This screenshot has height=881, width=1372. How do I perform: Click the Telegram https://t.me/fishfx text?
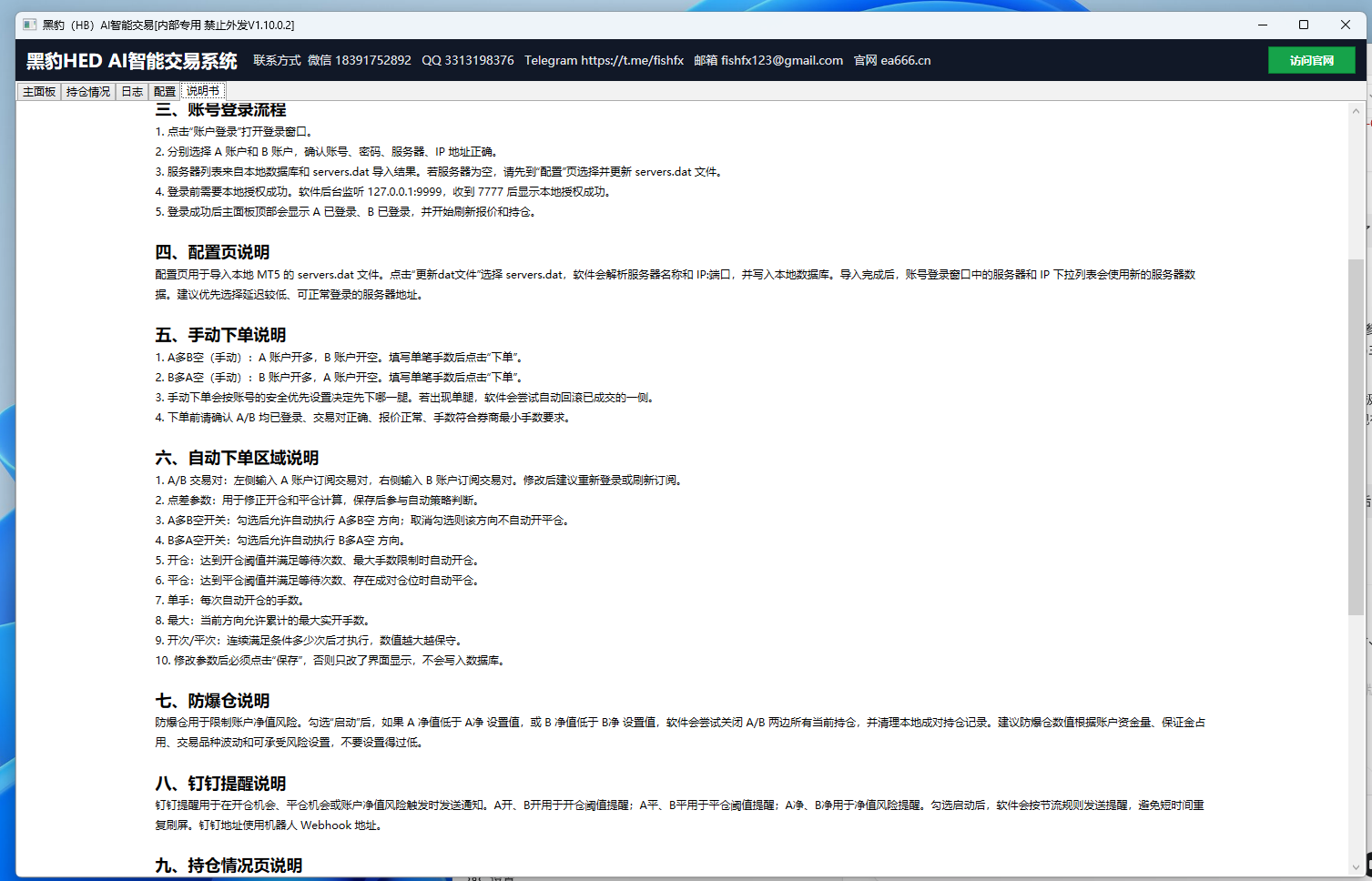(604, 60)
